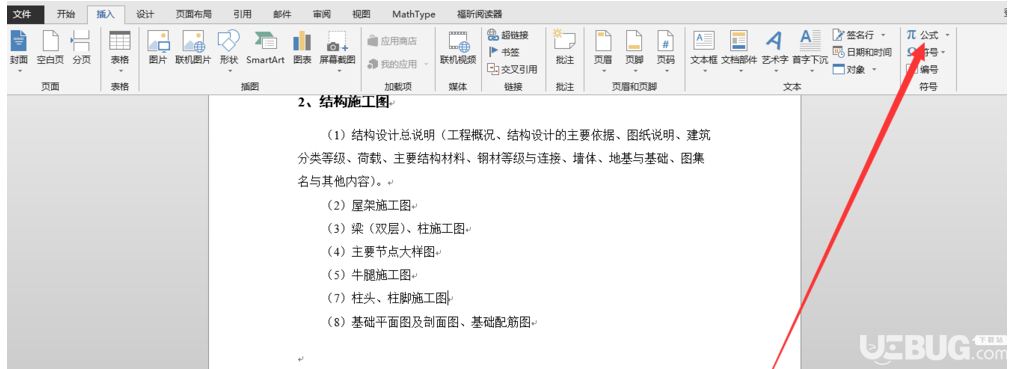Insert an object (对象)
Screen dimensions: 1009x369
click(x=849, y=70)
